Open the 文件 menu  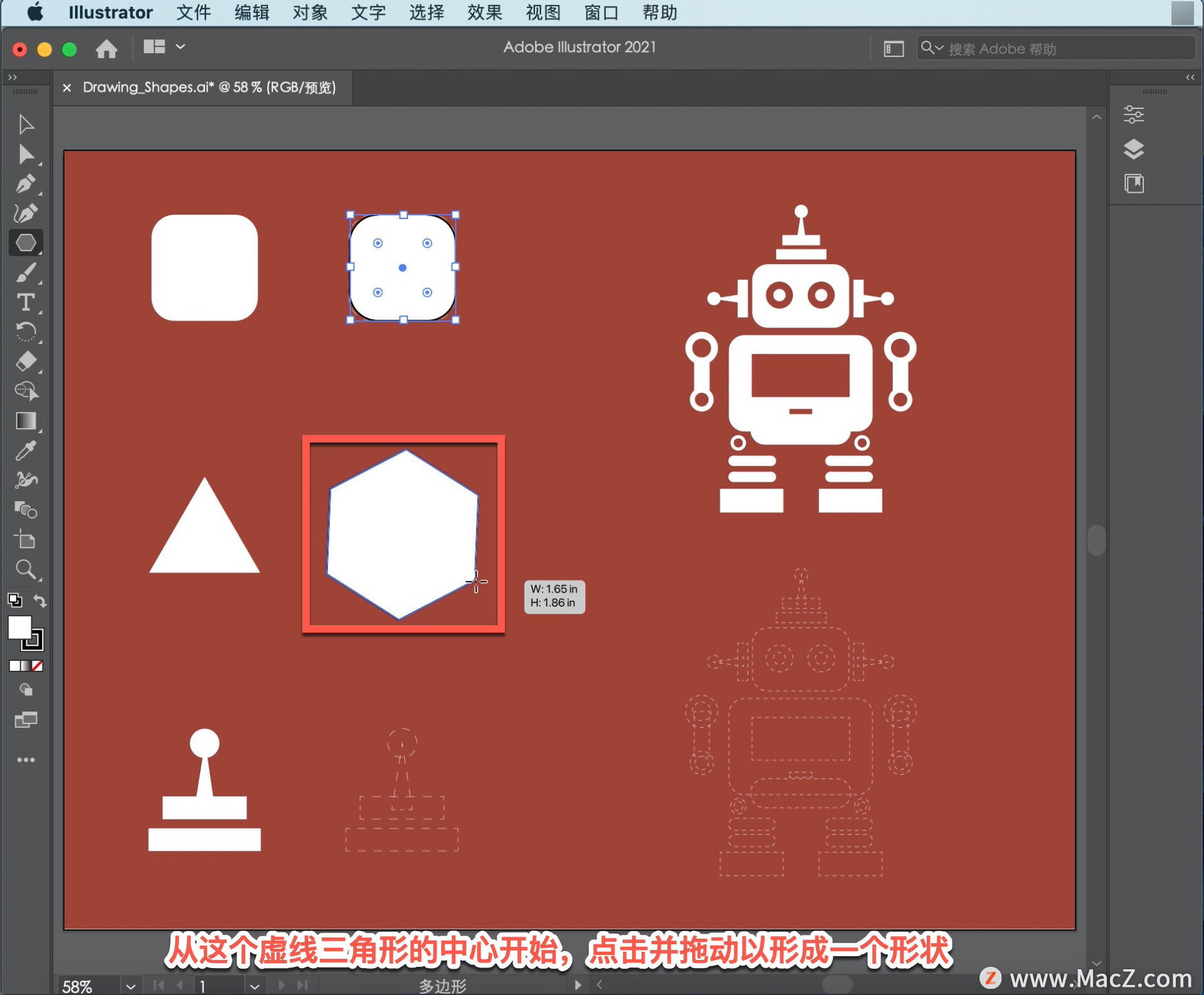(x=193, y=13)
